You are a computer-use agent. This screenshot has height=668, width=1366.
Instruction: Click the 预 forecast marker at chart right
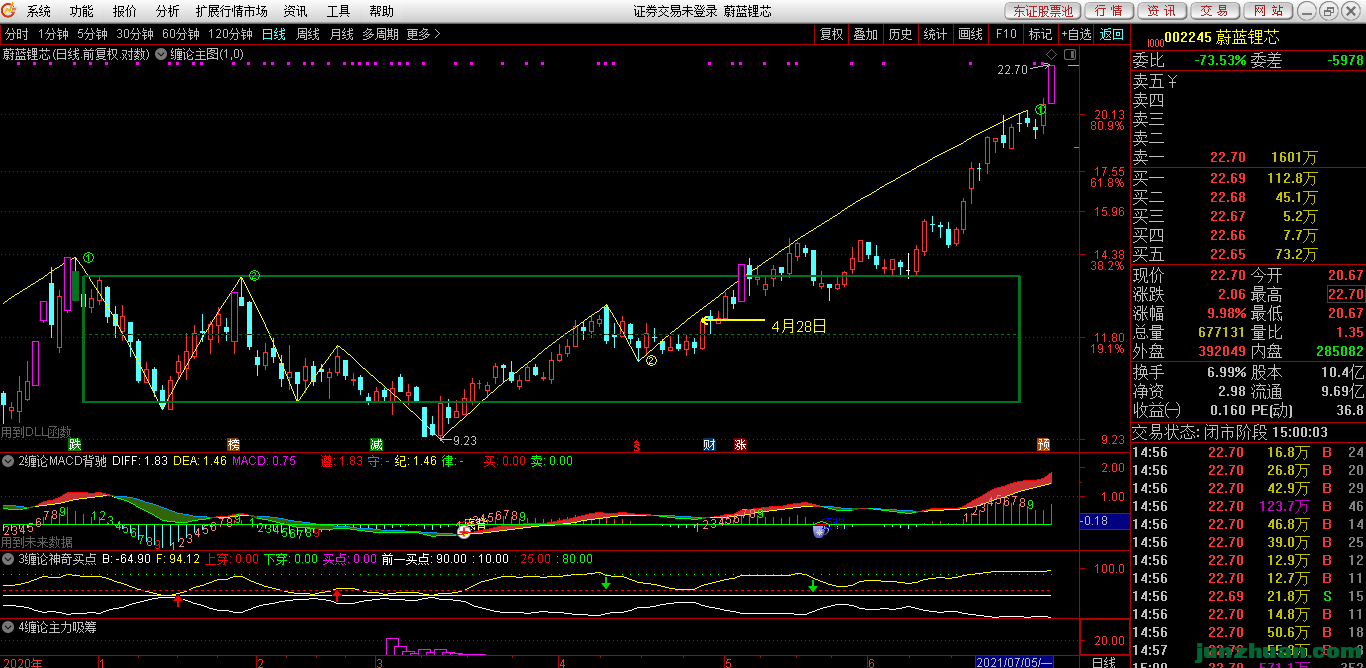(x=1043, y=444)
